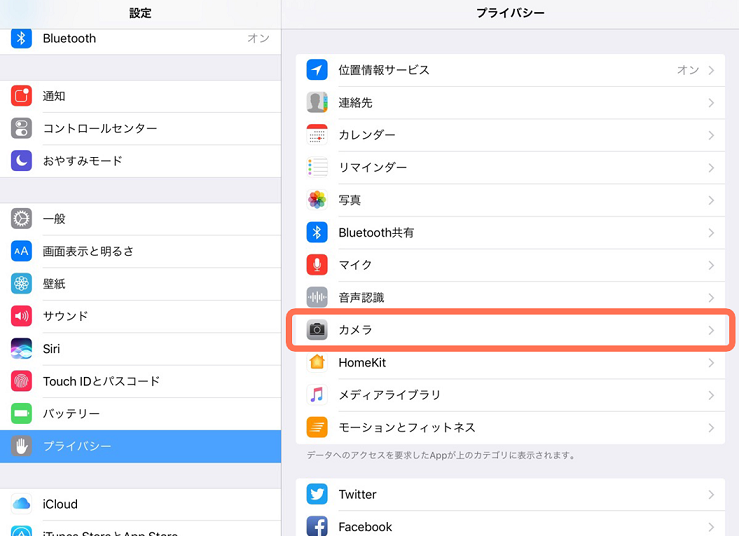Screen dimensions: 739x536
Task: Tap the iCloud cloud icon
Action: [21, 504]
